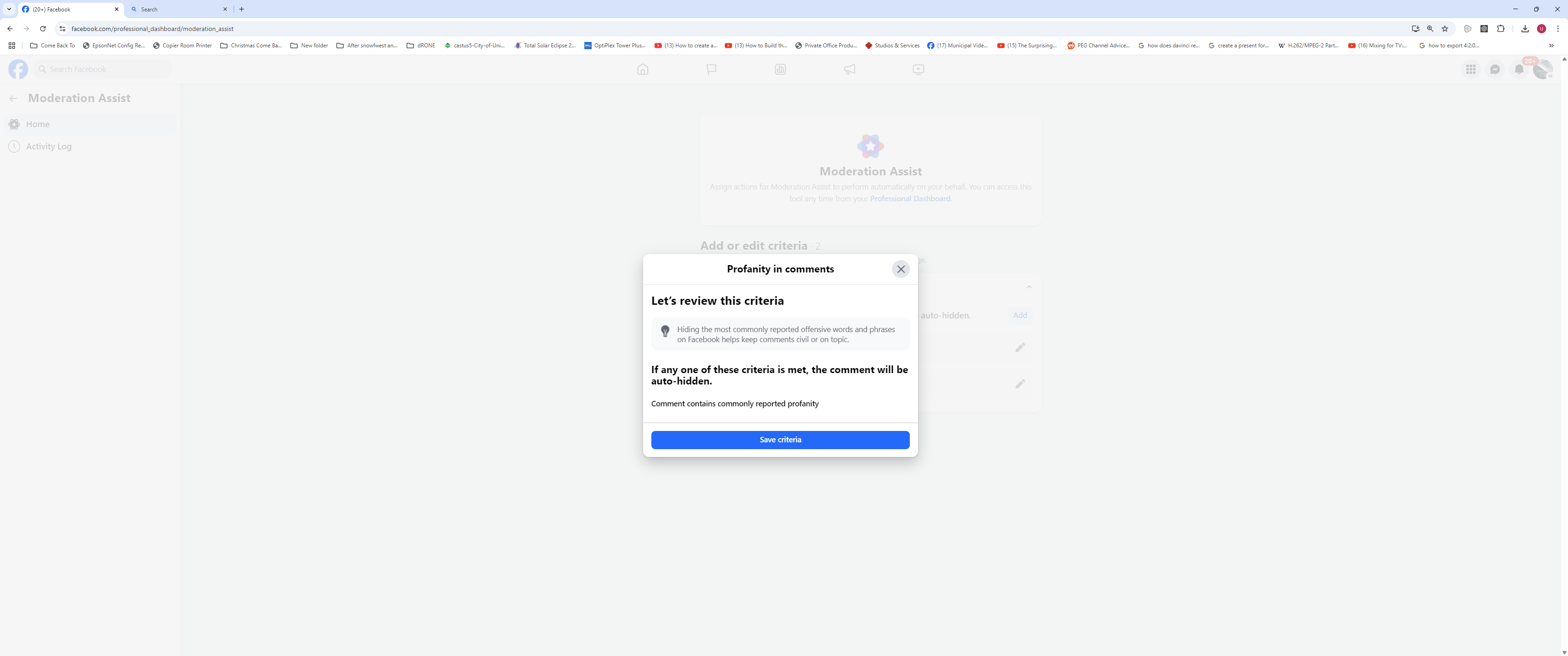This screenshot has height=656, width=1568.
Task: Open the bookmarks apps grid icon
Action: [x=11, y=46]
